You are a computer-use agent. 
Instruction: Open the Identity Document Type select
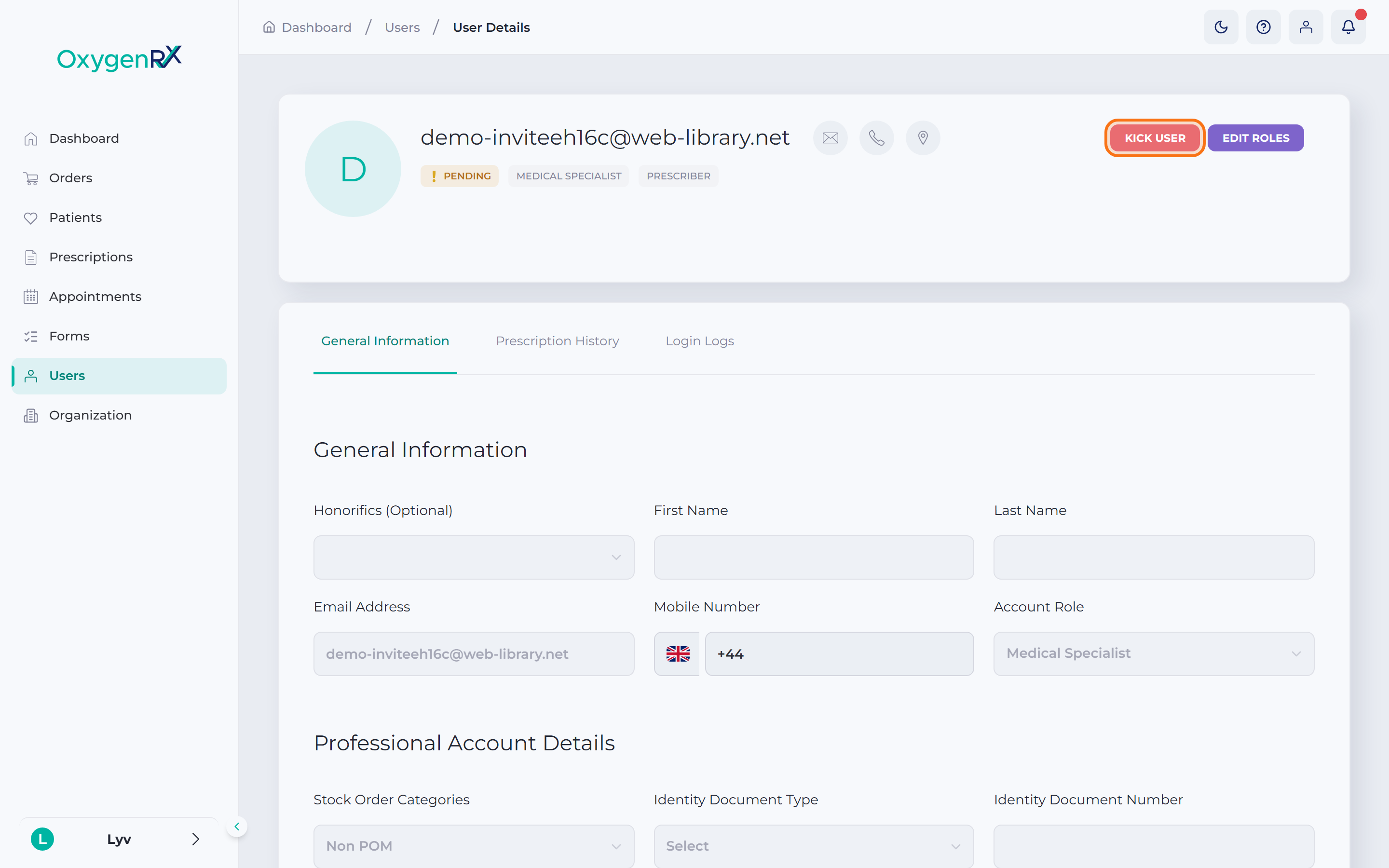813,846
